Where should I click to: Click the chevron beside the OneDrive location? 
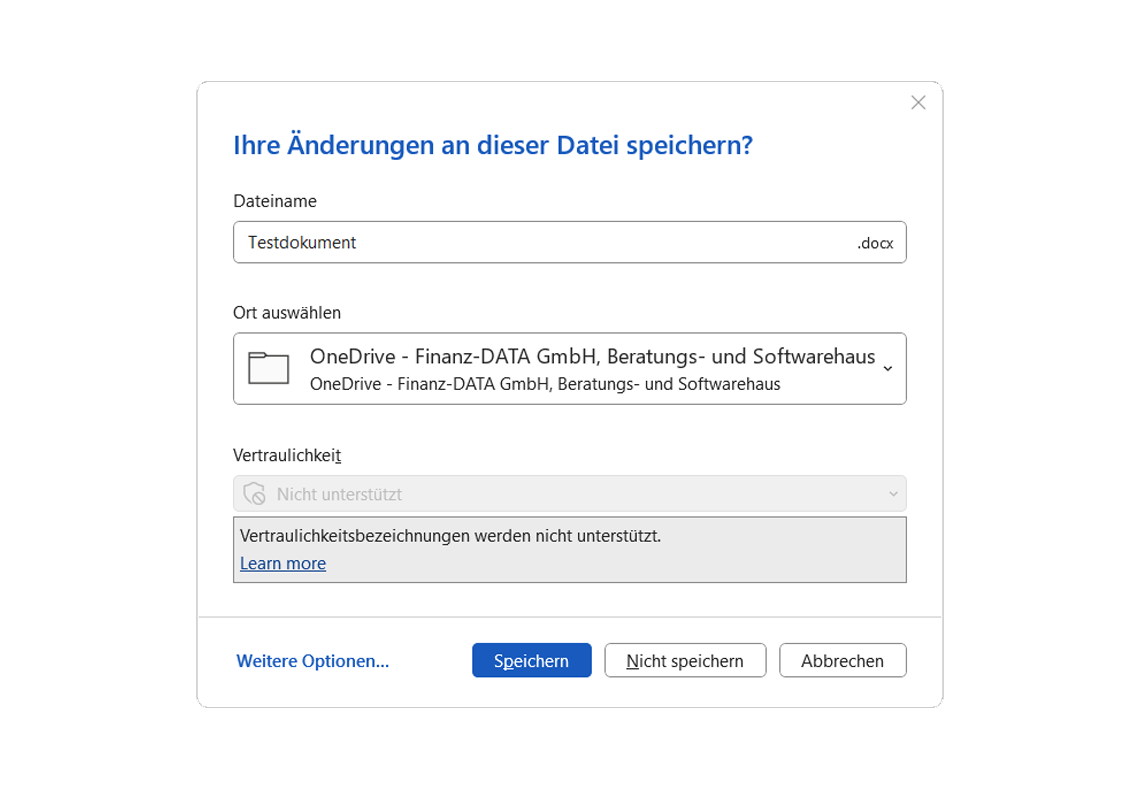[886, 368]
